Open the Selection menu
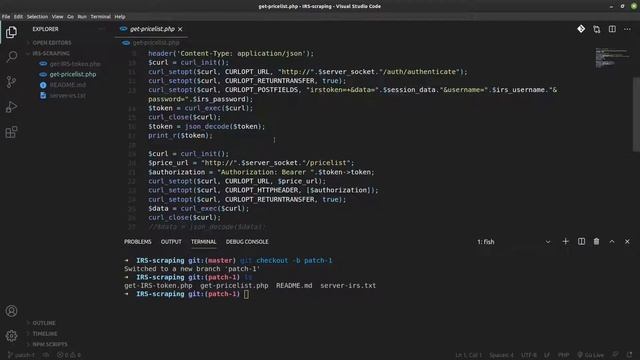640x360 pixels. pyautogui.click(x=37, y=17)
